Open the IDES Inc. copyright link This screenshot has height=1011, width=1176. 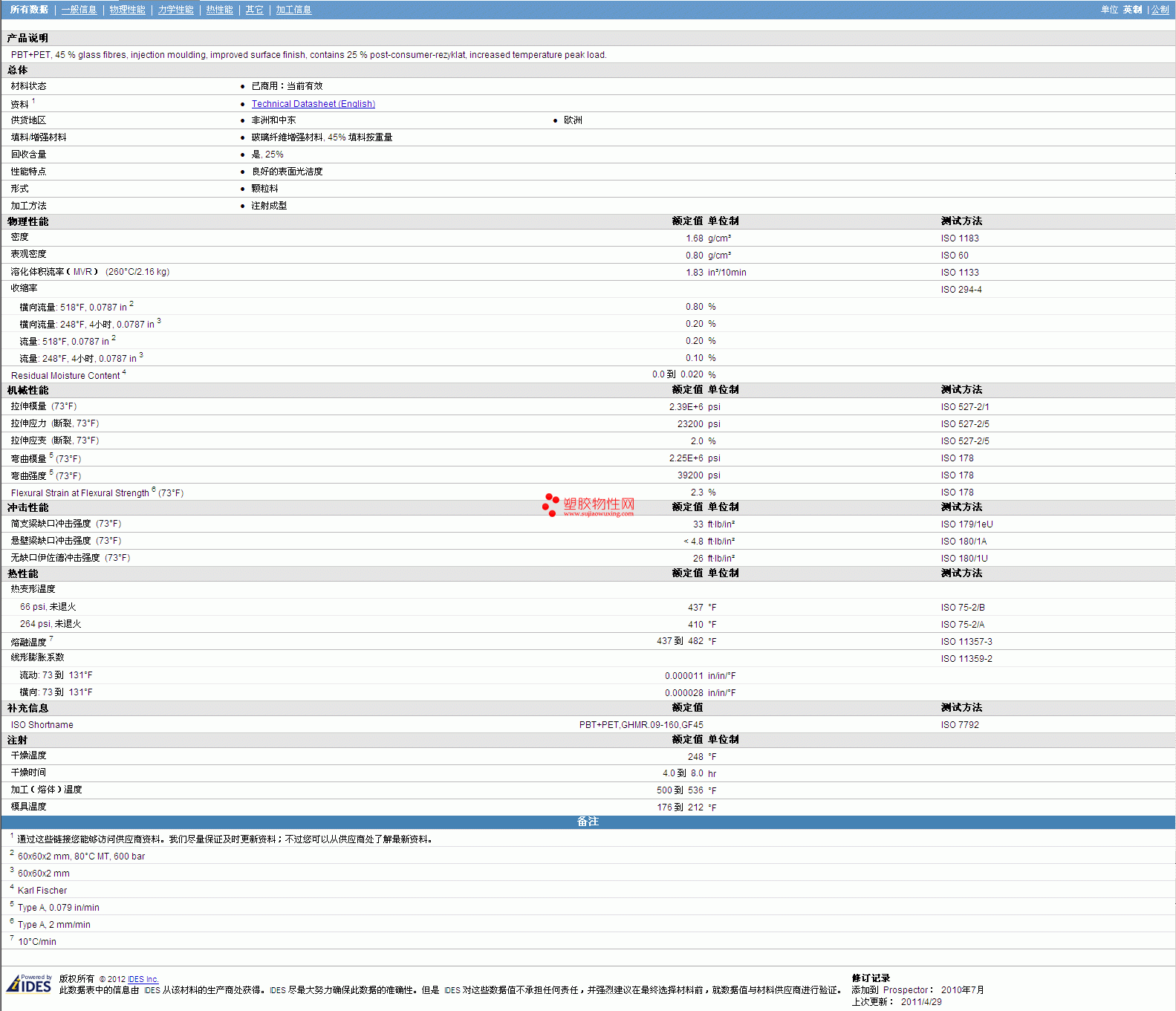point(143,979)
